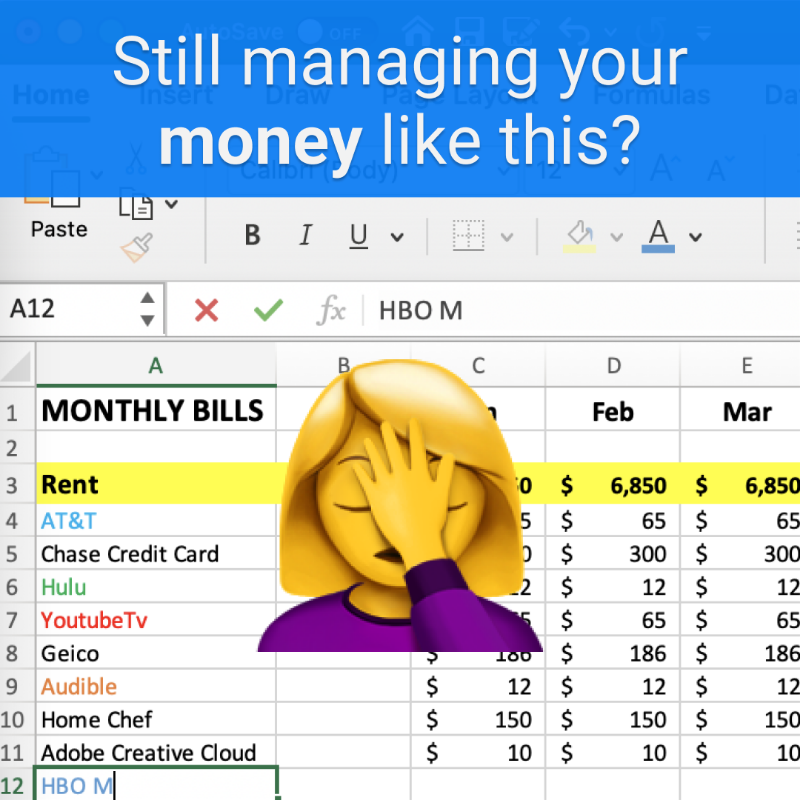This screenshot has width=800, height=800.
Task: Click the Feb Chase Credit Card value 300
Action: click(613, 554)
